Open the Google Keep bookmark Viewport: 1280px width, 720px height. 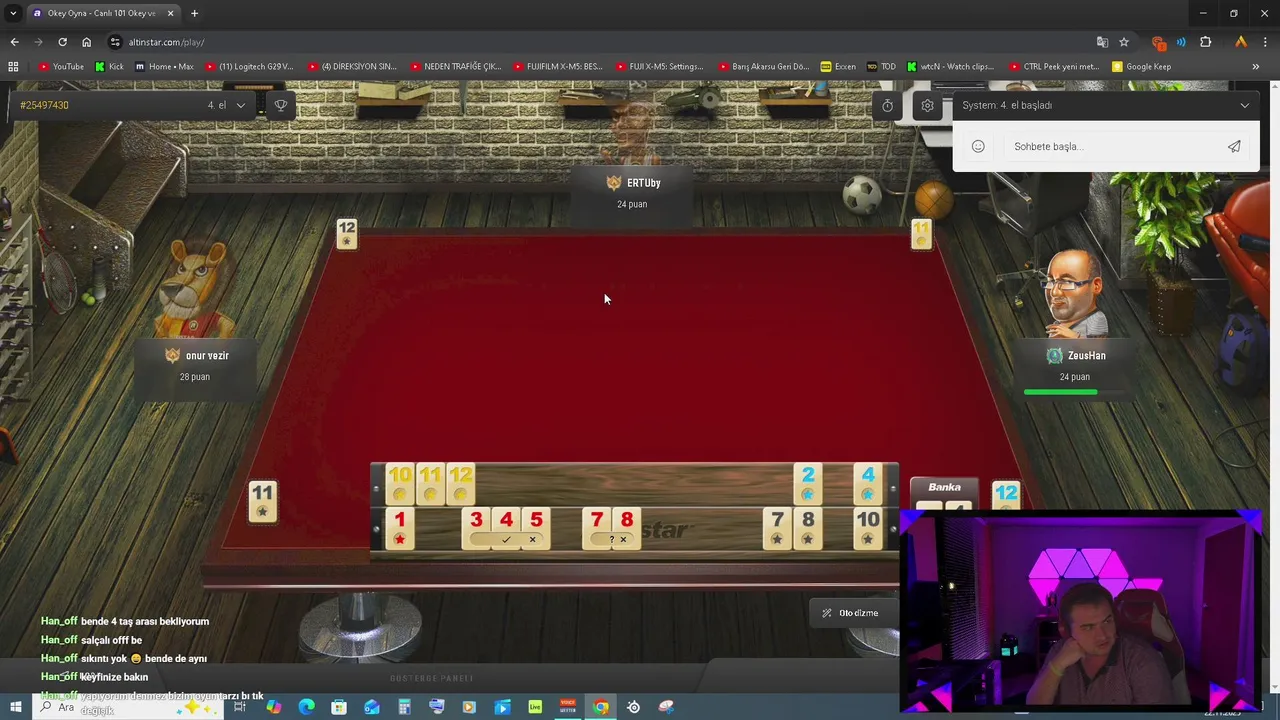click(x=1141, y=67)
